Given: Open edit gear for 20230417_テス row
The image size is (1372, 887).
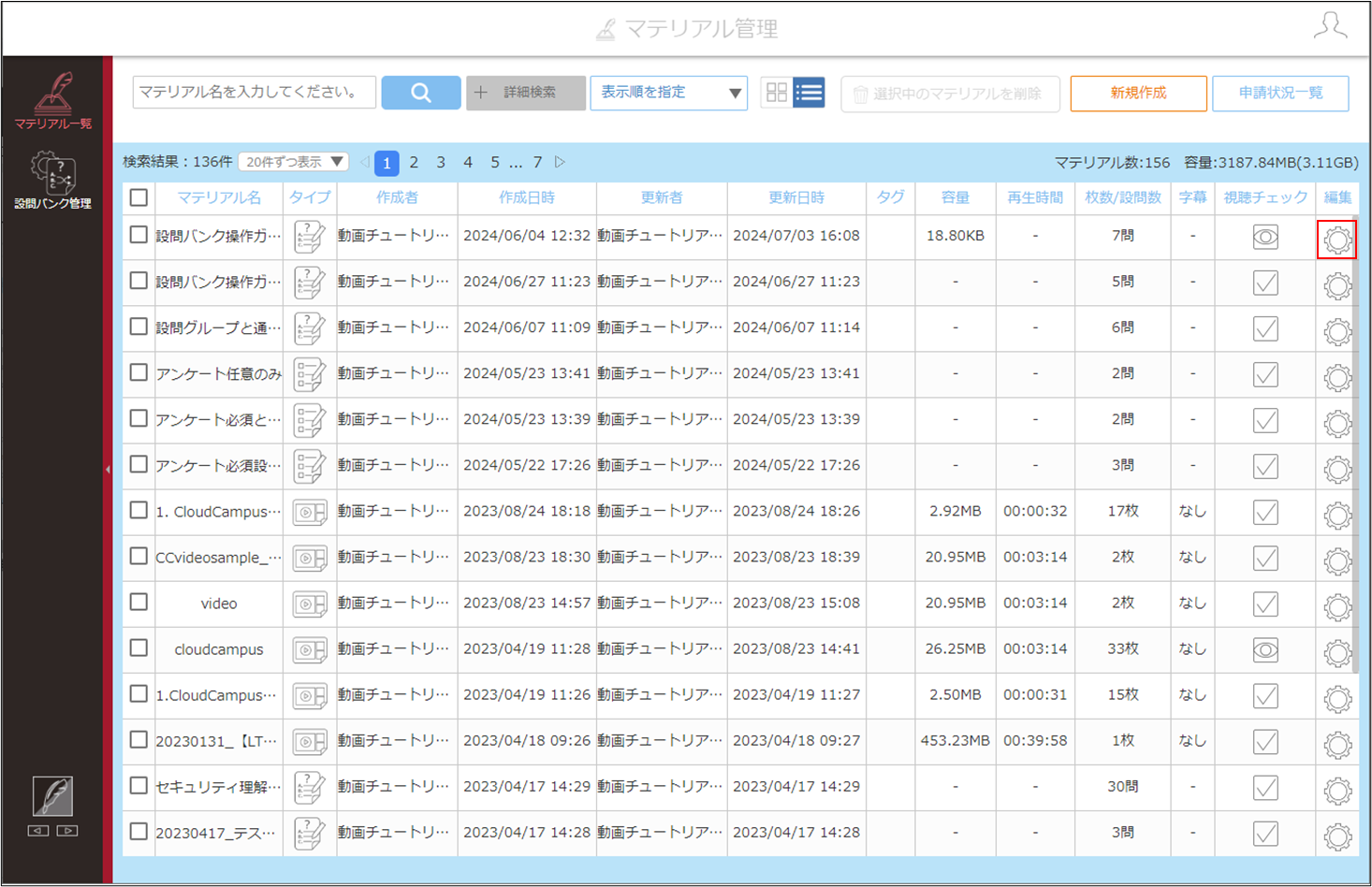Looking at the screenshot, I should (1337, 836).
